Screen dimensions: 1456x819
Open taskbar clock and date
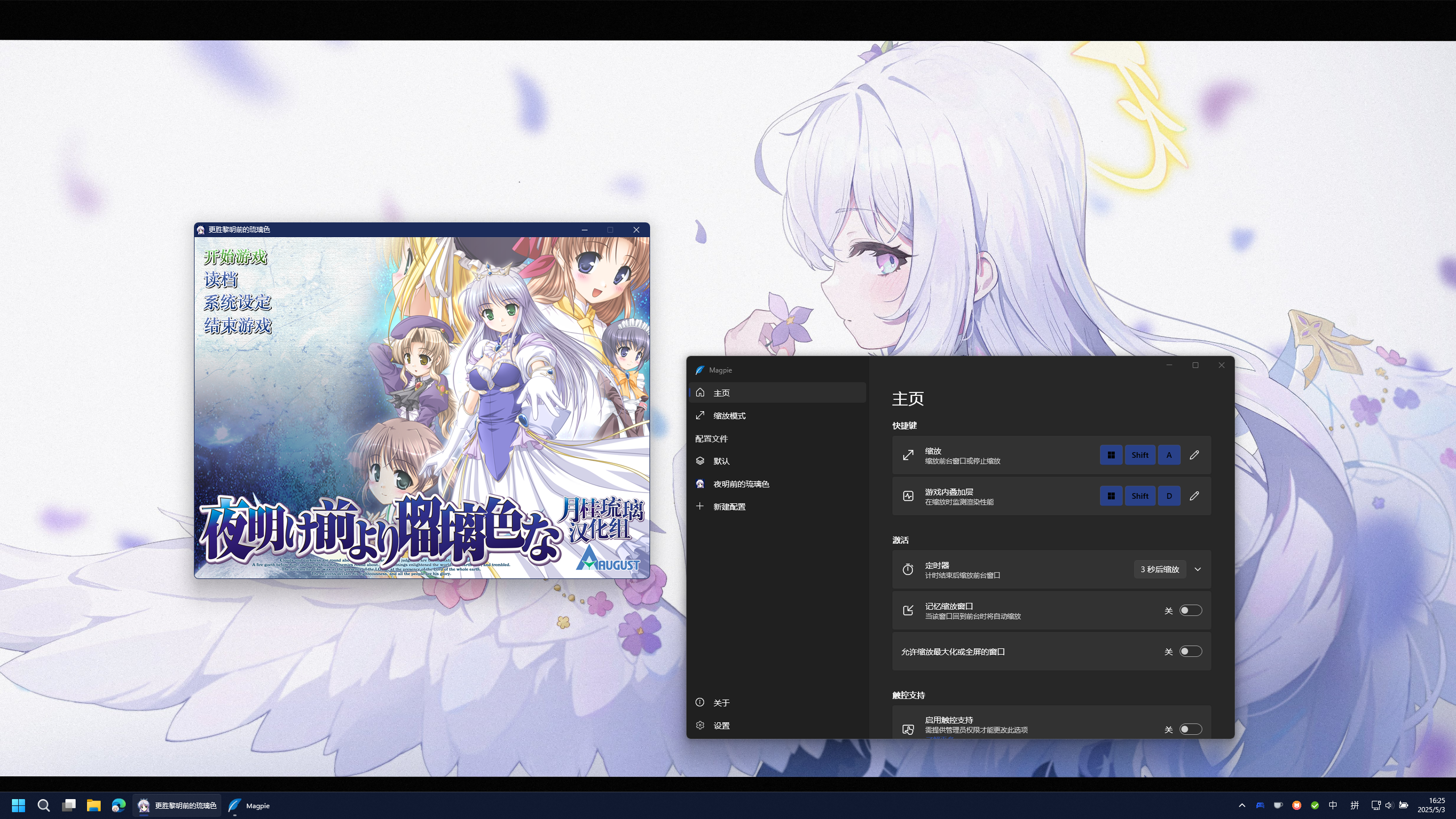pyautogui.click(x=1431, y=805)
